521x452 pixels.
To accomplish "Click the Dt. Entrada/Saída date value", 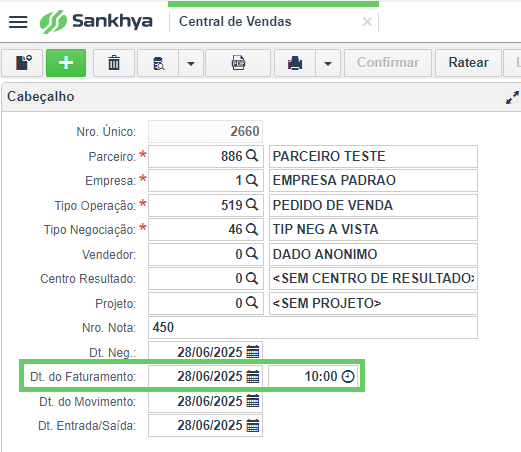I will pyautogui.click(x=210, y=426).
